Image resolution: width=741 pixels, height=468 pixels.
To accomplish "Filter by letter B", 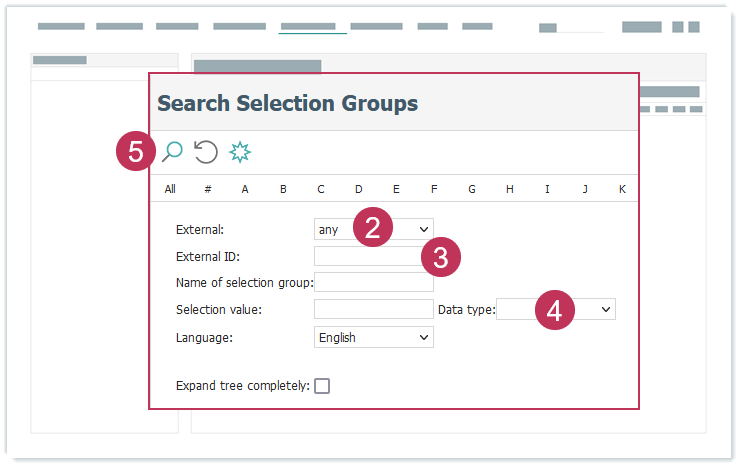I will point(283,189).
